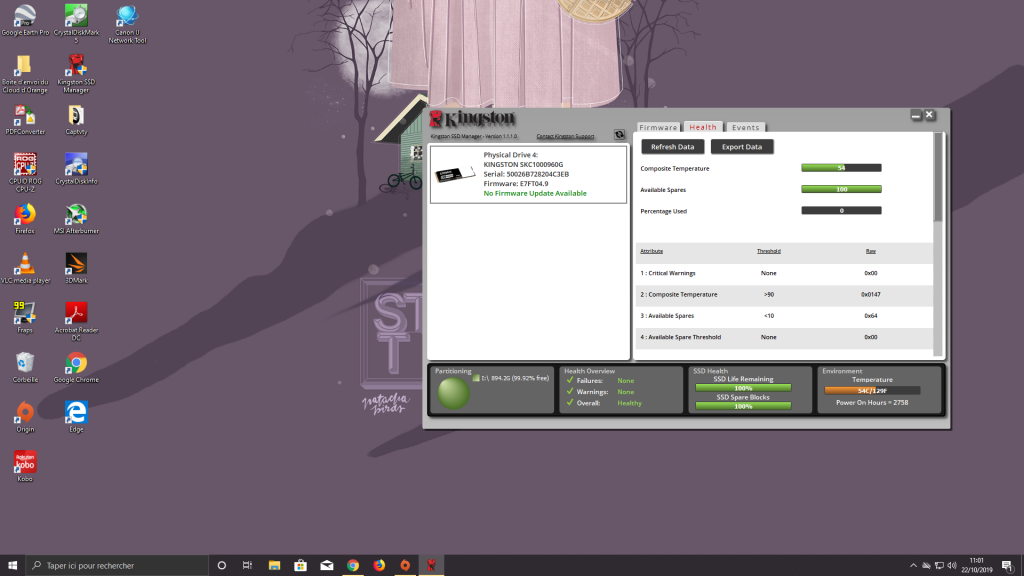Click the SSD Life Remaining 100% bar
This screenshot has height=576, width=1024.
pyautogui.click(x=743, y=388)
